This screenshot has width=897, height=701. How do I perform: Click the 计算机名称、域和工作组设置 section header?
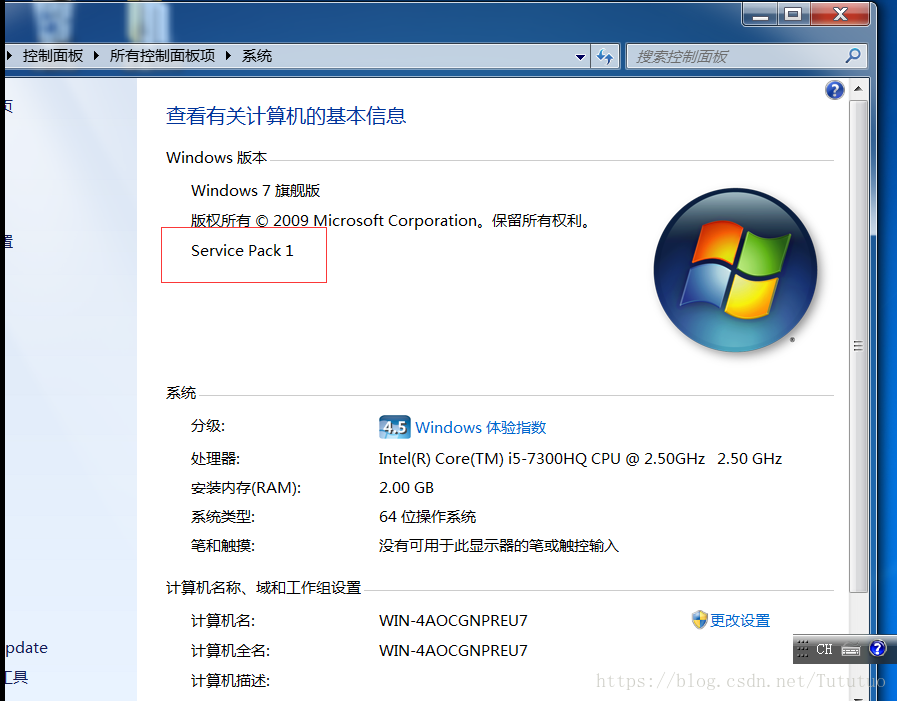[263, 588]
